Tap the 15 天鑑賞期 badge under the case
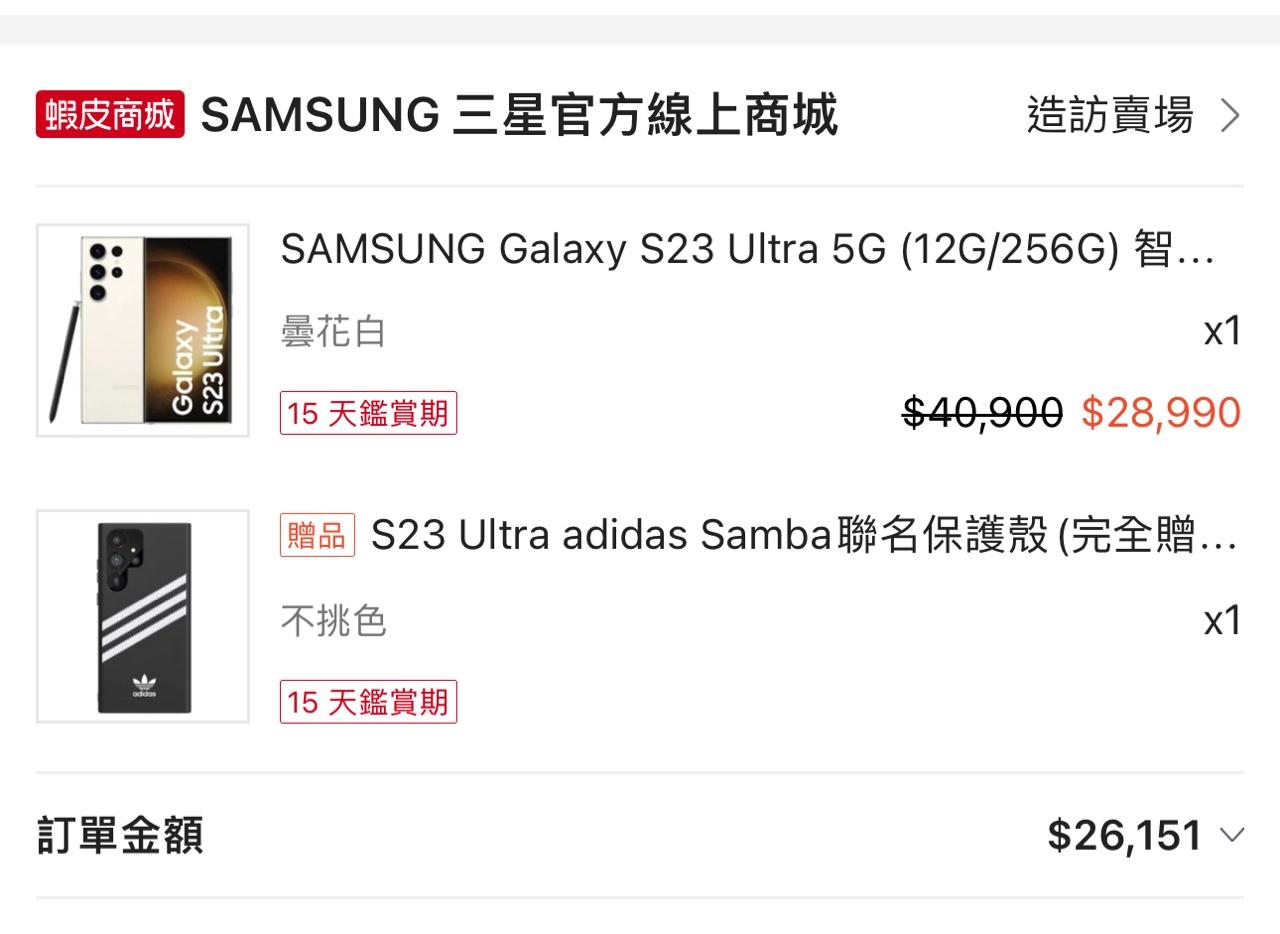 click(x=368, y=702)
